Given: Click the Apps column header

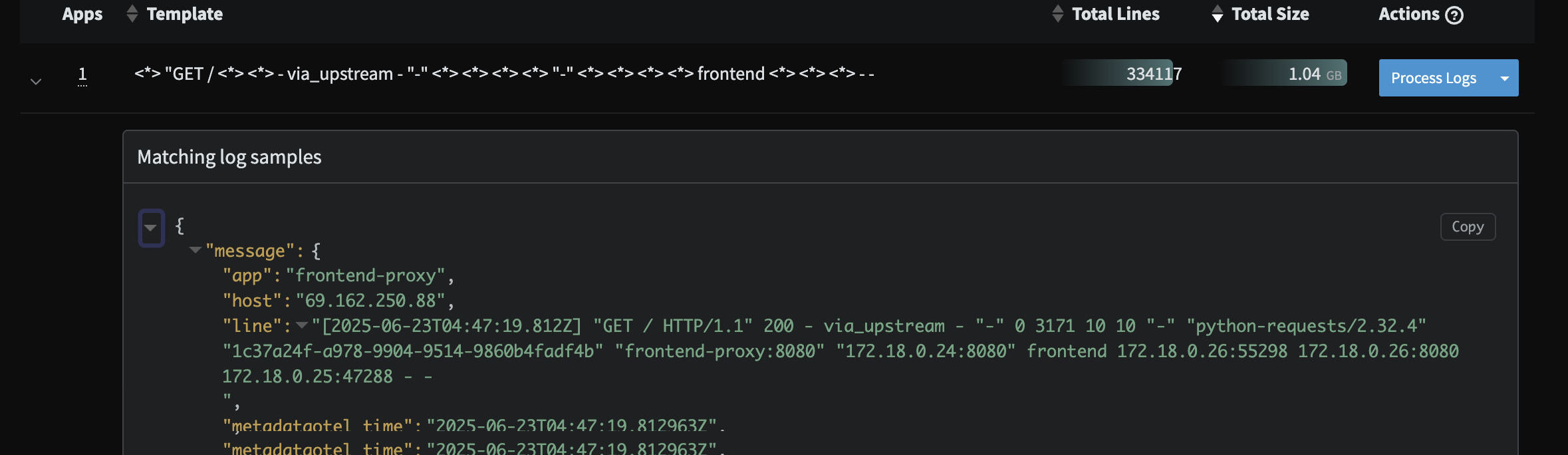Looking at the screenshot, I should pyautogui.click(x=81, y=13).
